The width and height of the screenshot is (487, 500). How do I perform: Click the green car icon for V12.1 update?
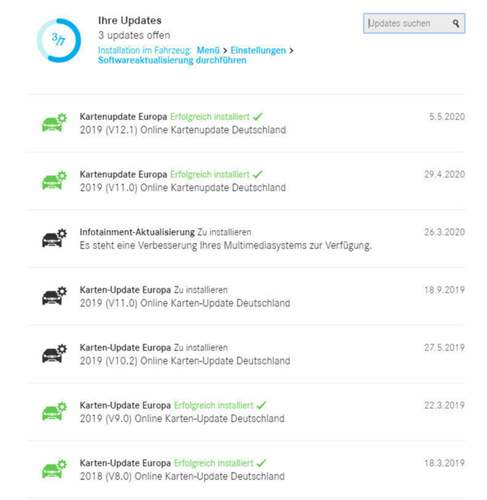click(54, 122)
